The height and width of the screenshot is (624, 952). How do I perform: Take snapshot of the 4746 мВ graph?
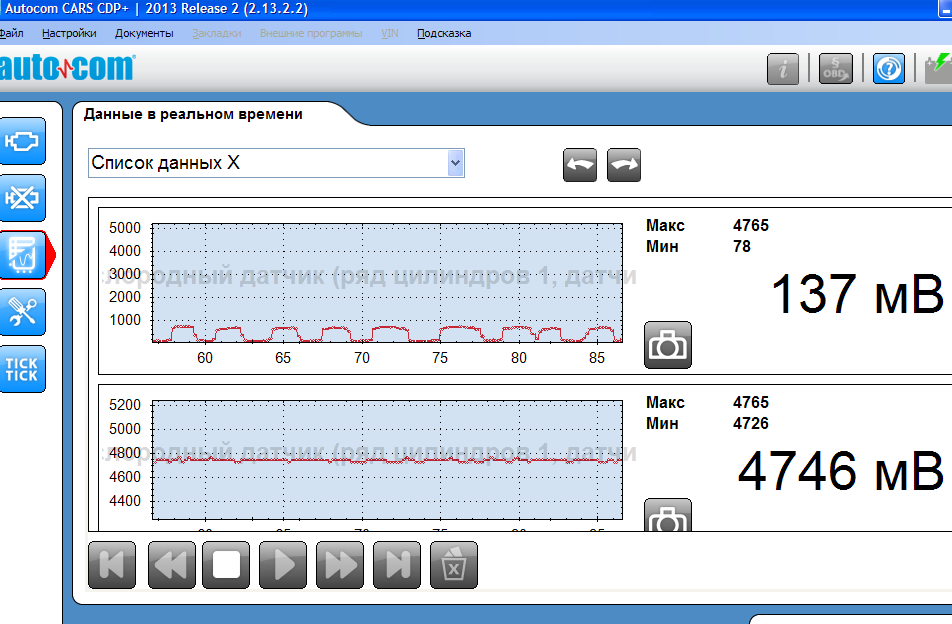tap(668, 517)
